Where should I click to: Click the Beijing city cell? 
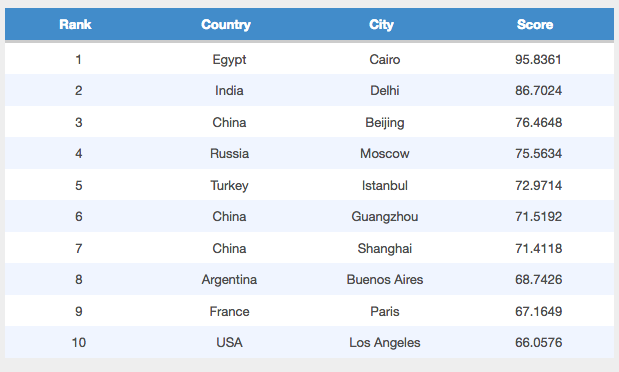coord(385,122)
